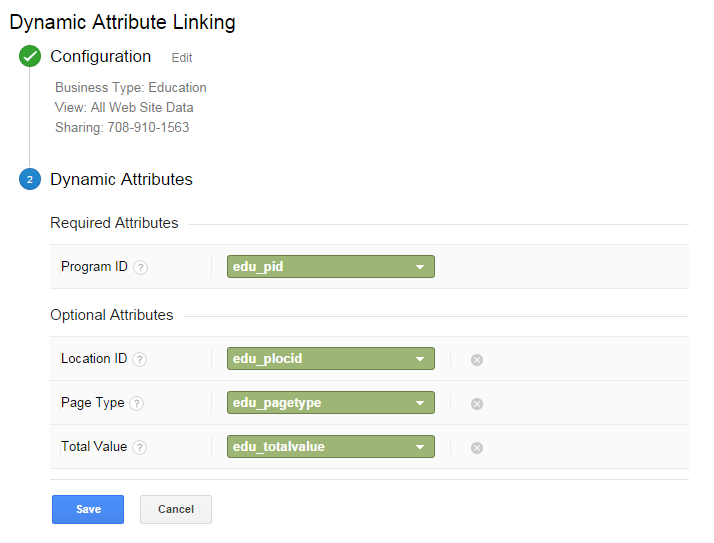This screenshot has width=714, height=543.
Task: Click the green Configuration completed checkmark
Action: coord(30,57)
